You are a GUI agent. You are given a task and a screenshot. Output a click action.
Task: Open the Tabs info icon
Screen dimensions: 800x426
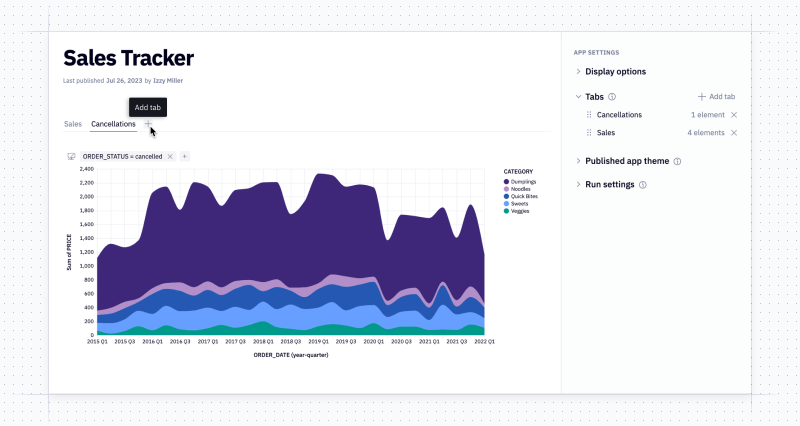click(612, 97)
